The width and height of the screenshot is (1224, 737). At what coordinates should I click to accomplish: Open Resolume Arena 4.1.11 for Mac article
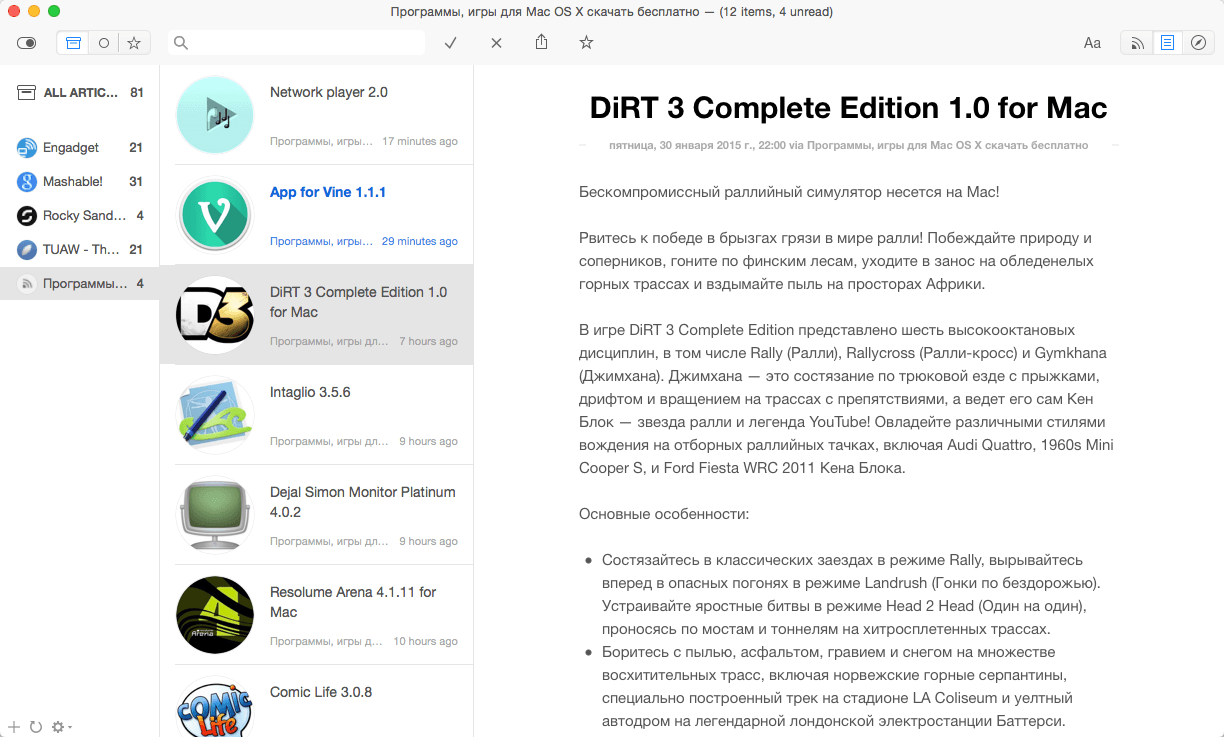(x=317, y=615)
